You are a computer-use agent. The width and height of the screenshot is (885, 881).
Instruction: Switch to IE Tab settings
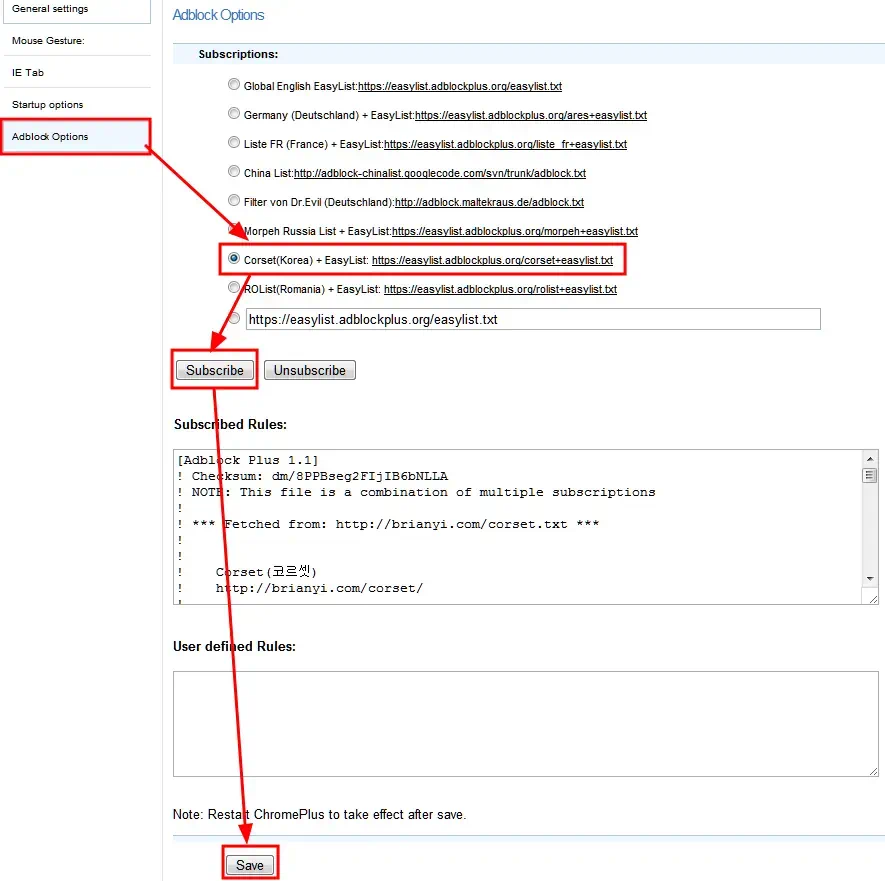[x=28, y=73]
